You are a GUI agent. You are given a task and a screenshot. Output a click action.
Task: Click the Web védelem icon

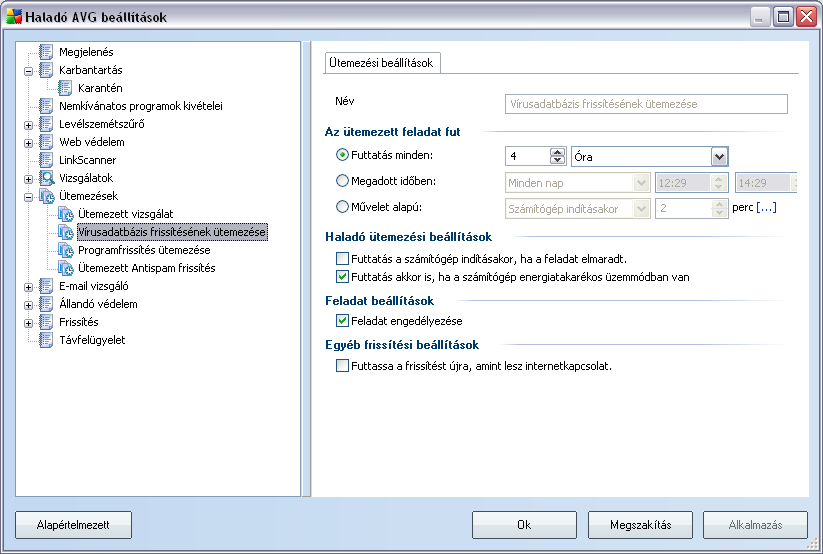tap(46, 142)
